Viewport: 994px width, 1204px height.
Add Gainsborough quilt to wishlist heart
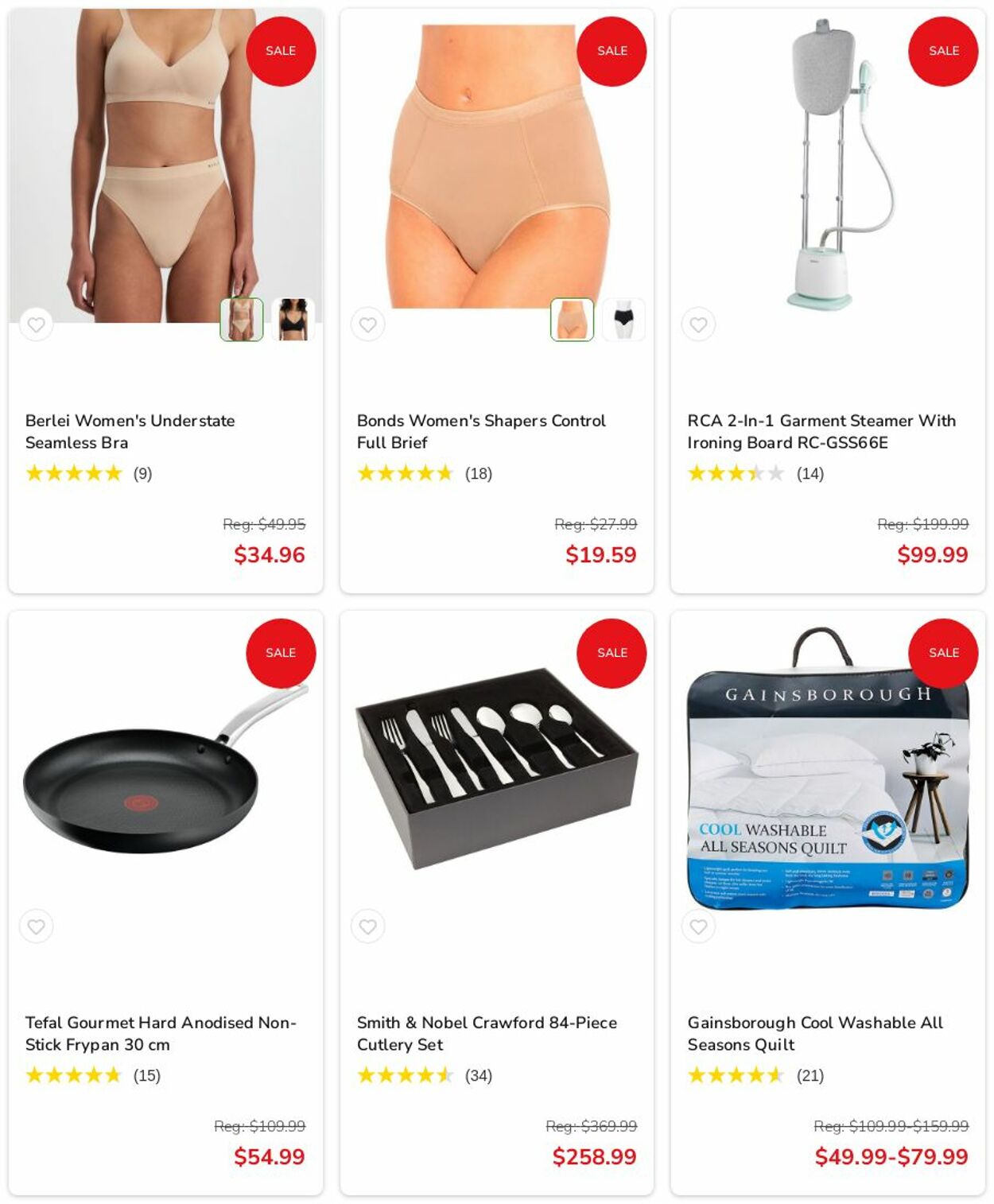pyautogui.click(x=698, y=926)
